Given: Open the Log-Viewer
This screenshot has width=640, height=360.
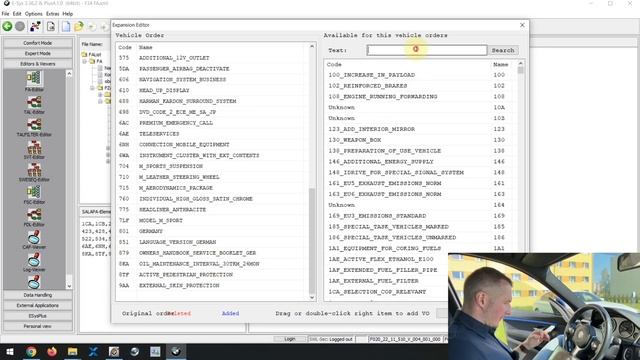Looking at the screenshot, I should (34, 262).
